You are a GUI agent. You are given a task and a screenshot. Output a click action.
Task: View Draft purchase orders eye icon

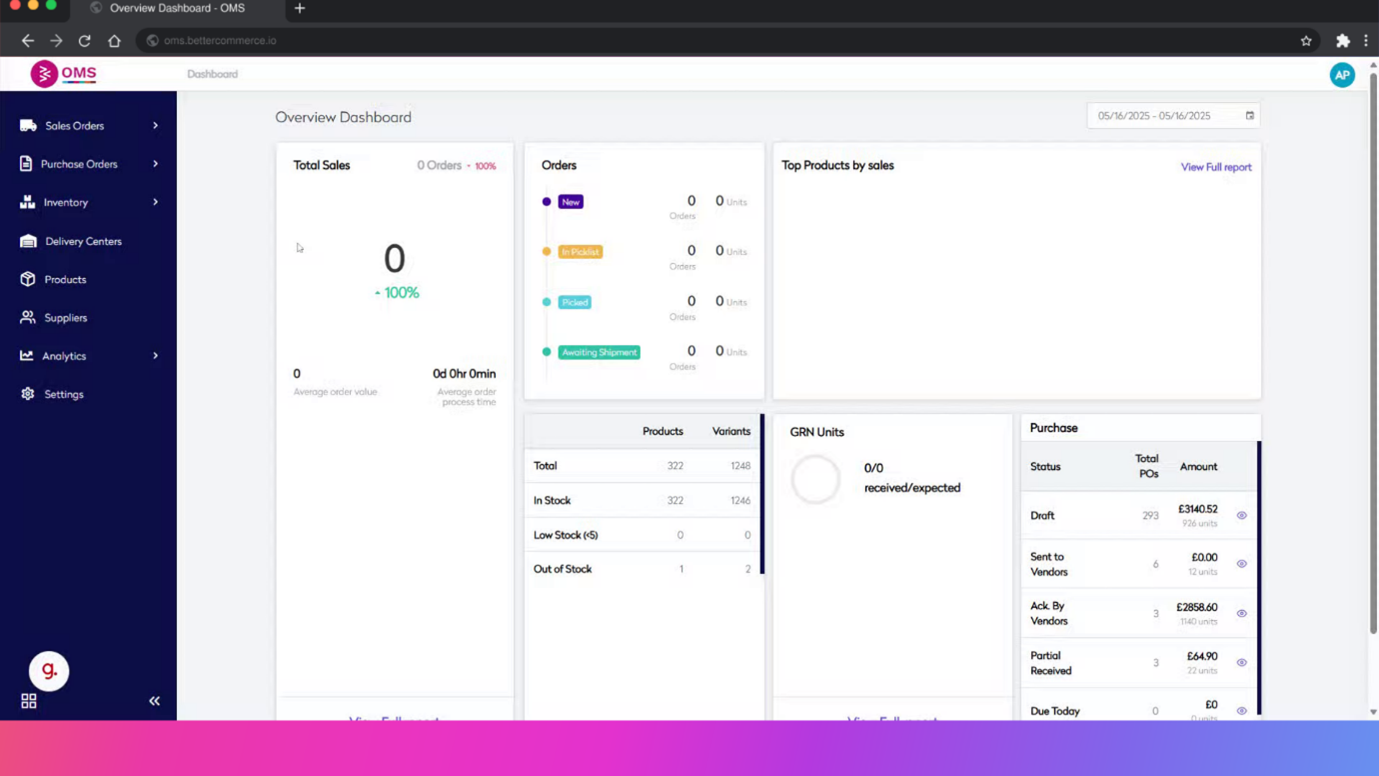(1241, 516)
